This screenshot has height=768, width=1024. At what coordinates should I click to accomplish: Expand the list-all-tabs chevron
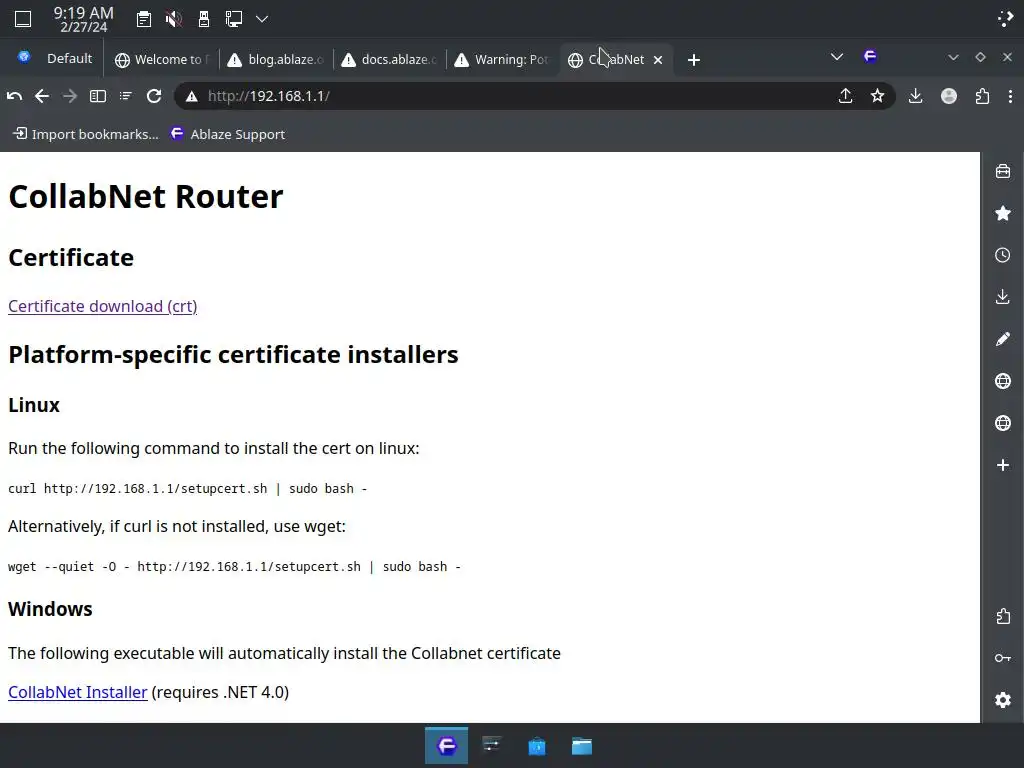pos(837,57)
